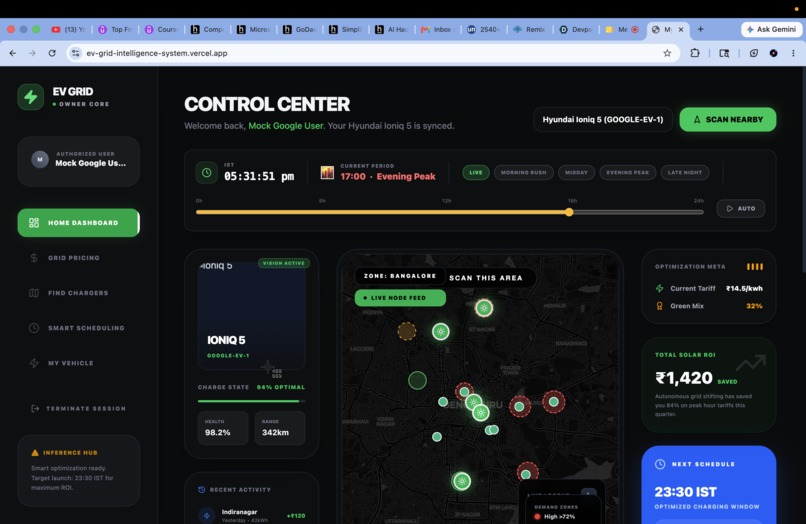Click the Ioniq 5 vehicle image card
The width and height of the screenshot is (806, 524).
pyautogui.click(x=251, y=315)
